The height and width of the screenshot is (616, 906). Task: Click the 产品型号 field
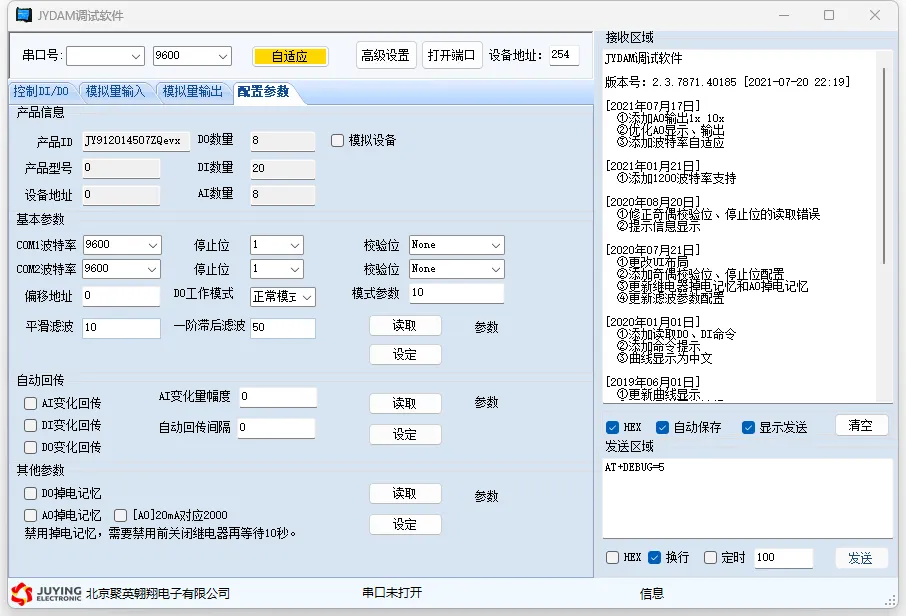(x=121, y=168)
